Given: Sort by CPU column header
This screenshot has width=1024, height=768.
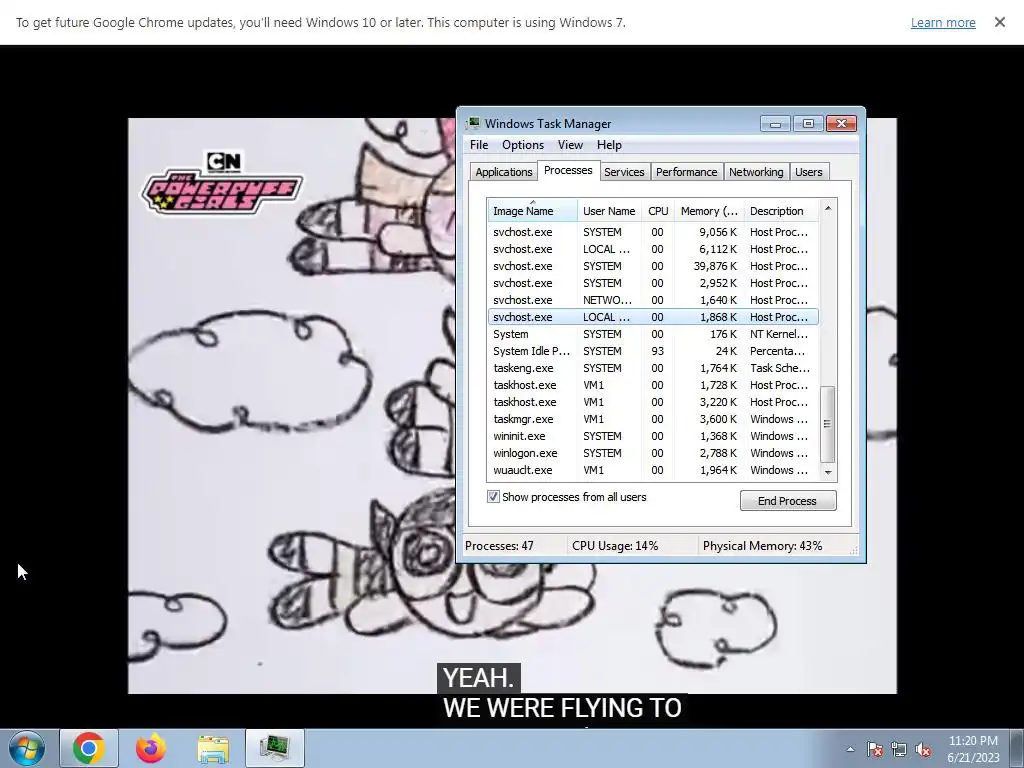Looking at the screenshot, I should (x=658, y=211).
